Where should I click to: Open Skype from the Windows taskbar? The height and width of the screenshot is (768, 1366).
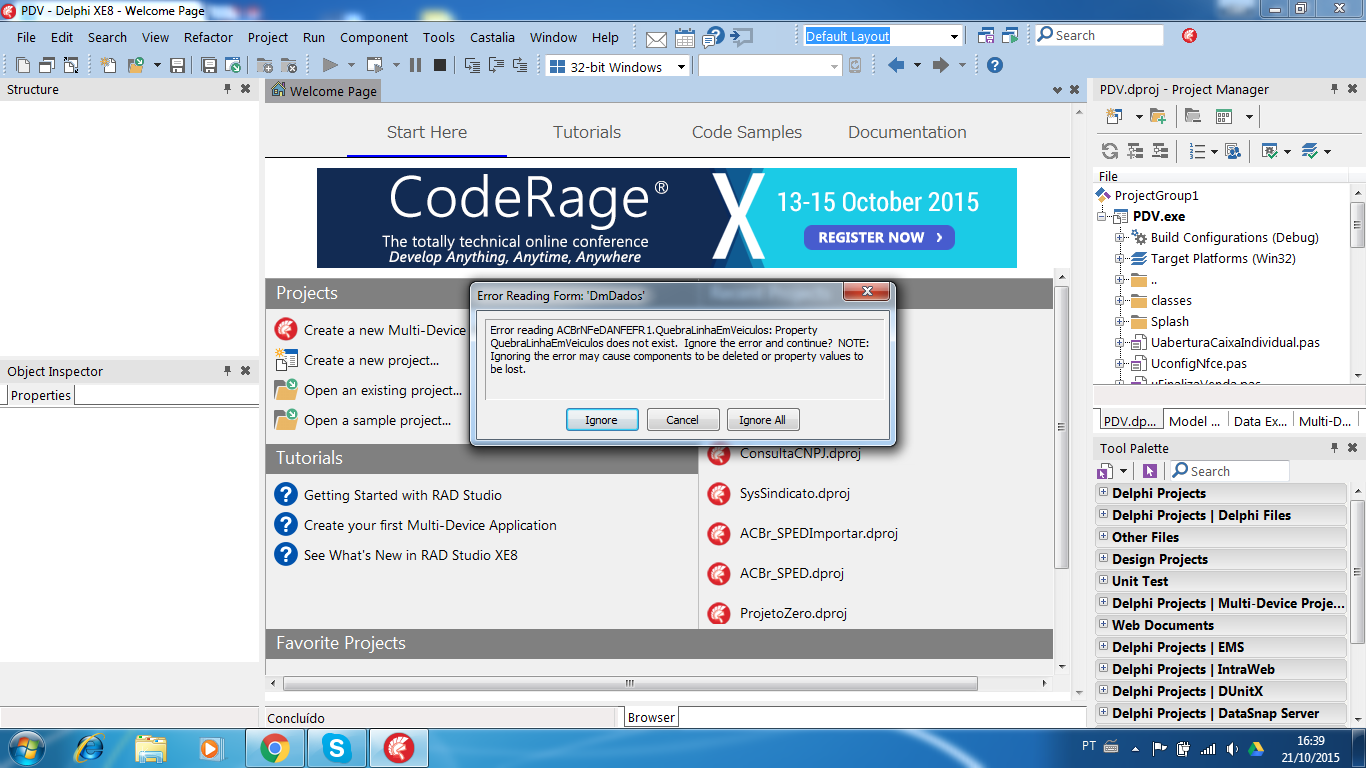coord(335,748)
